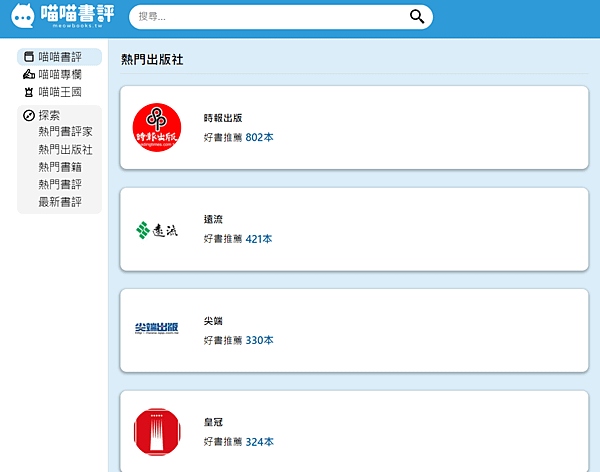
Task: Open the 330本 recommended books link
Action: click(x=259, y=340)
